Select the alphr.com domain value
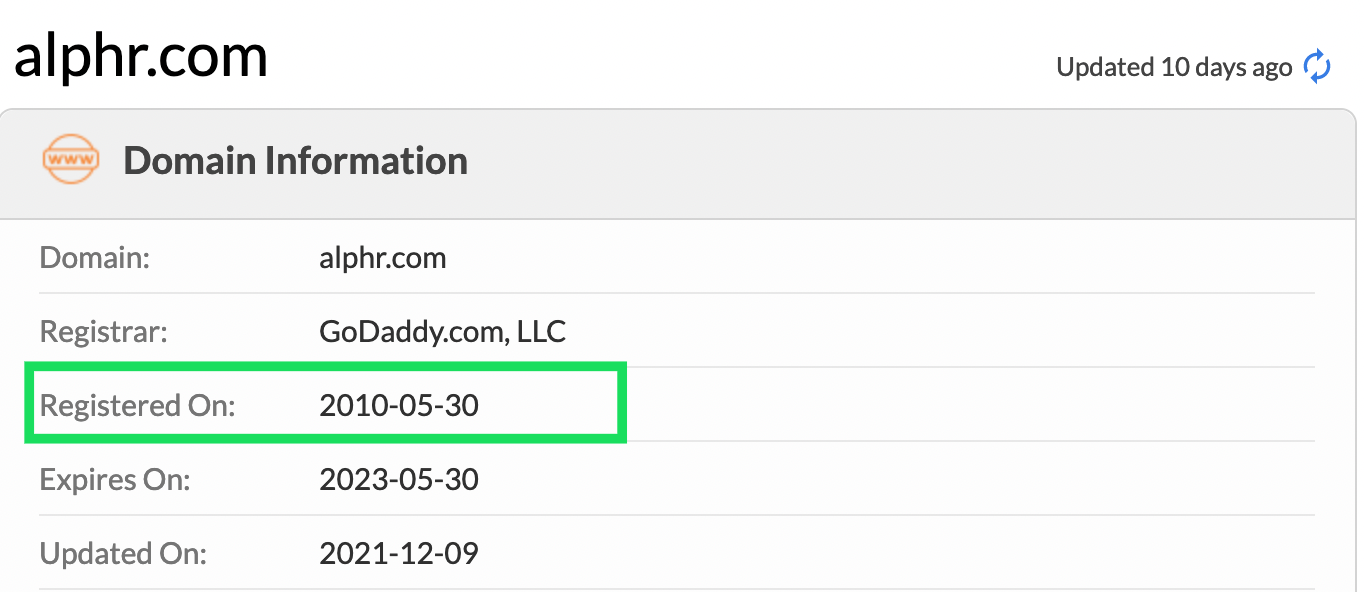 (x=382, y=258)
